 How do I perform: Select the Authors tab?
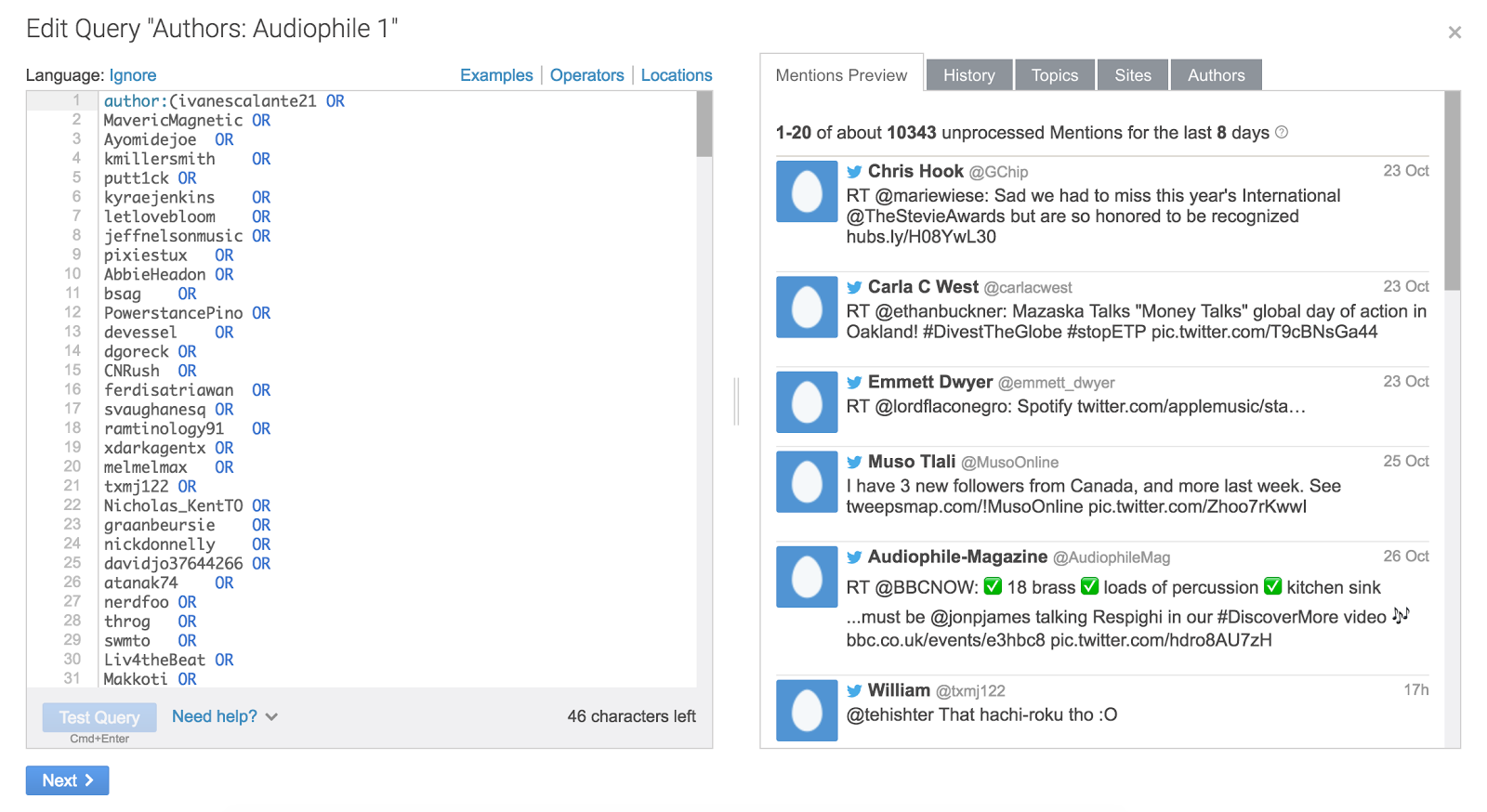[x=1216, y=75]
